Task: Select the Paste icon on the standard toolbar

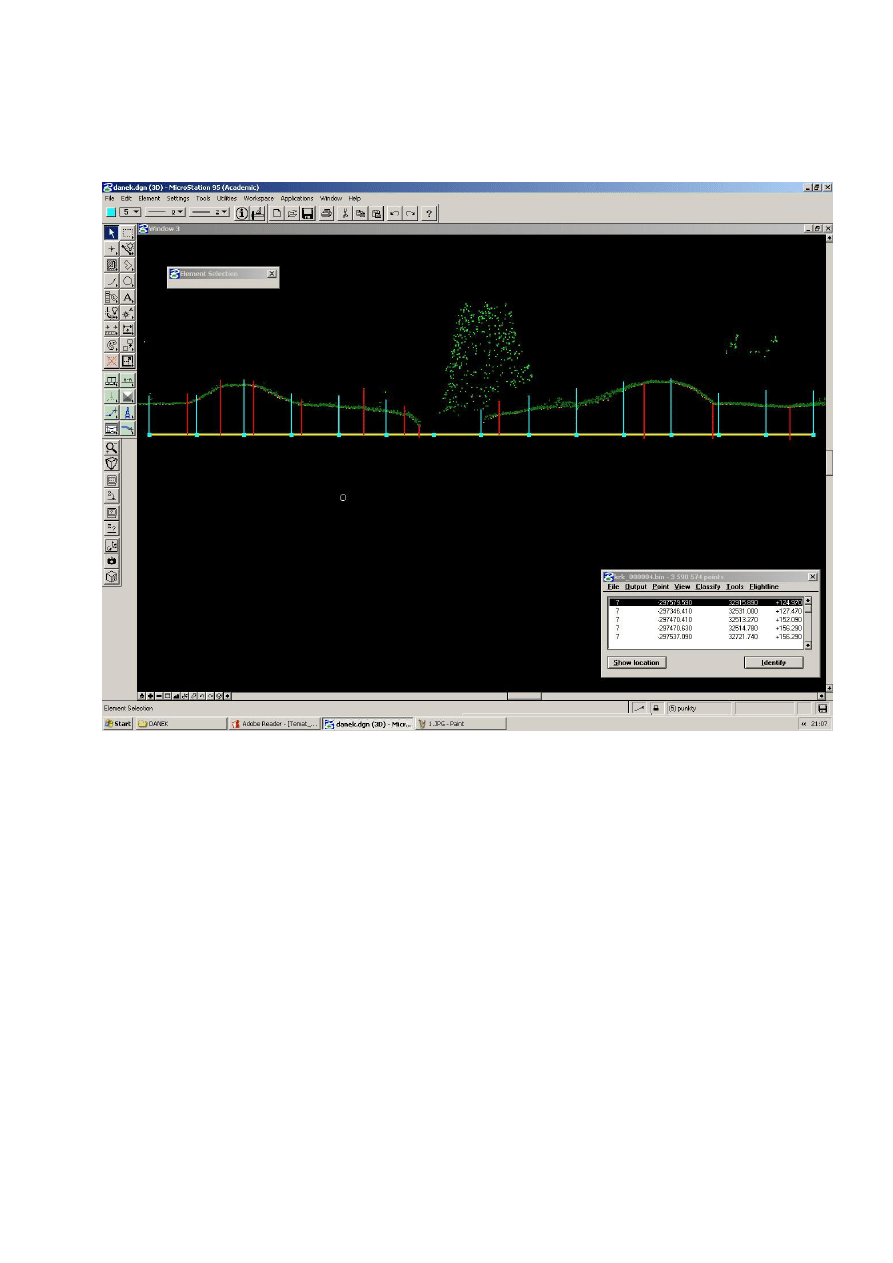Action: coord(377,213)
